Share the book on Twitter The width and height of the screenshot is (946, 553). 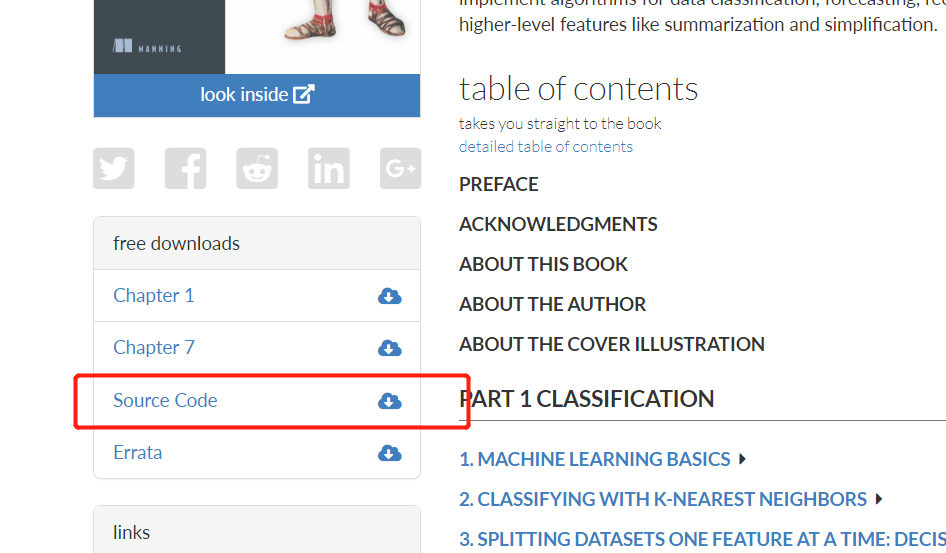114,168
